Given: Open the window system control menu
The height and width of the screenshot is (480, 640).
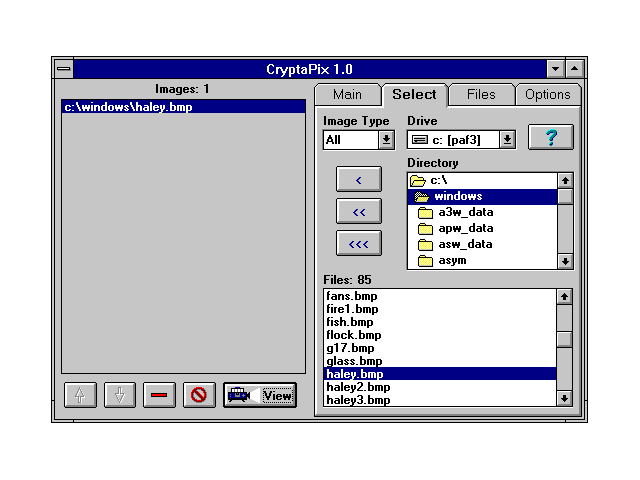Looking at the screenshot, I should (x=64, y=69).
